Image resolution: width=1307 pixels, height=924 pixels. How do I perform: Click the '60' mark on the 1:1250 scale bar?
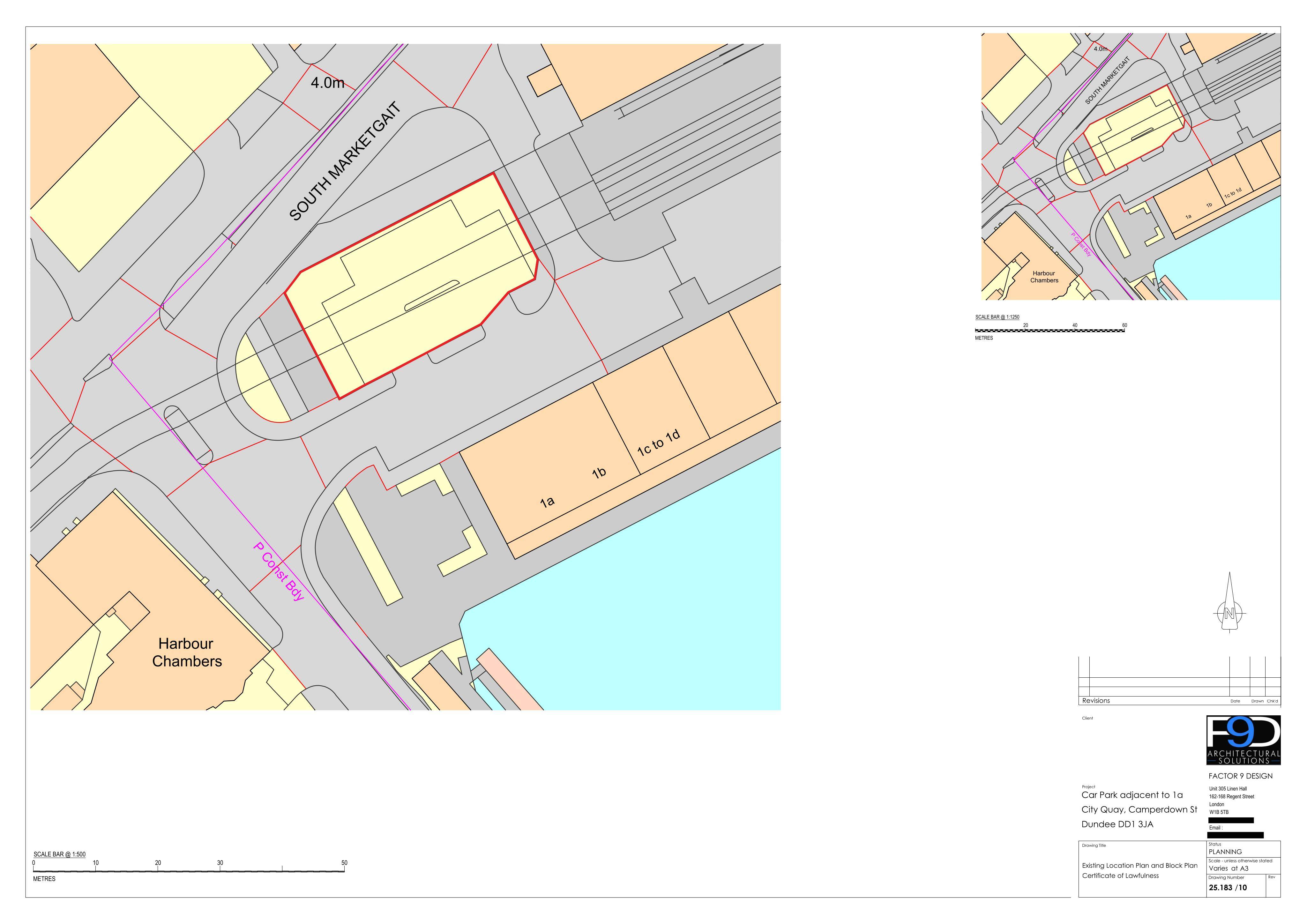1124,325
